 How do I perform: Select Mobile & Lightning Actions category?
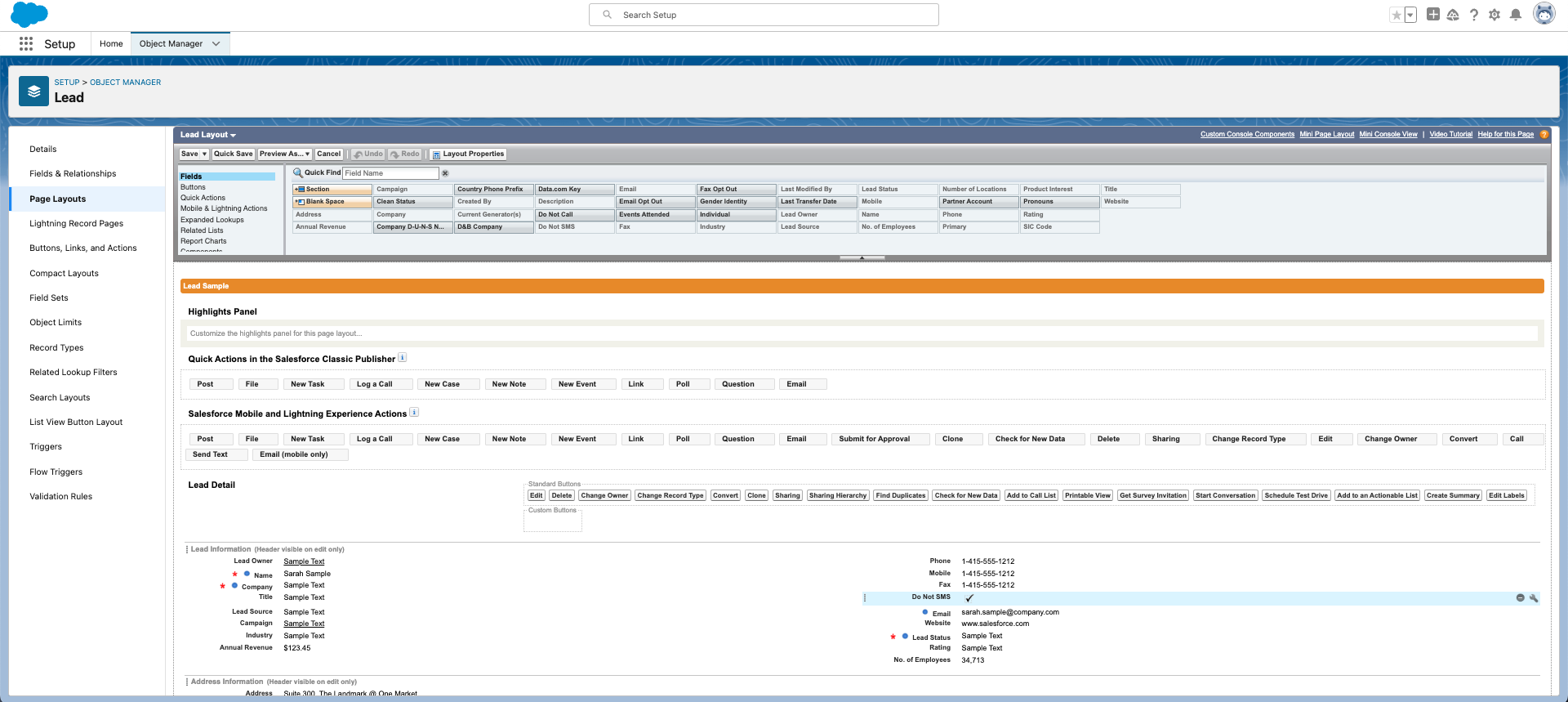tap(224, 209)
